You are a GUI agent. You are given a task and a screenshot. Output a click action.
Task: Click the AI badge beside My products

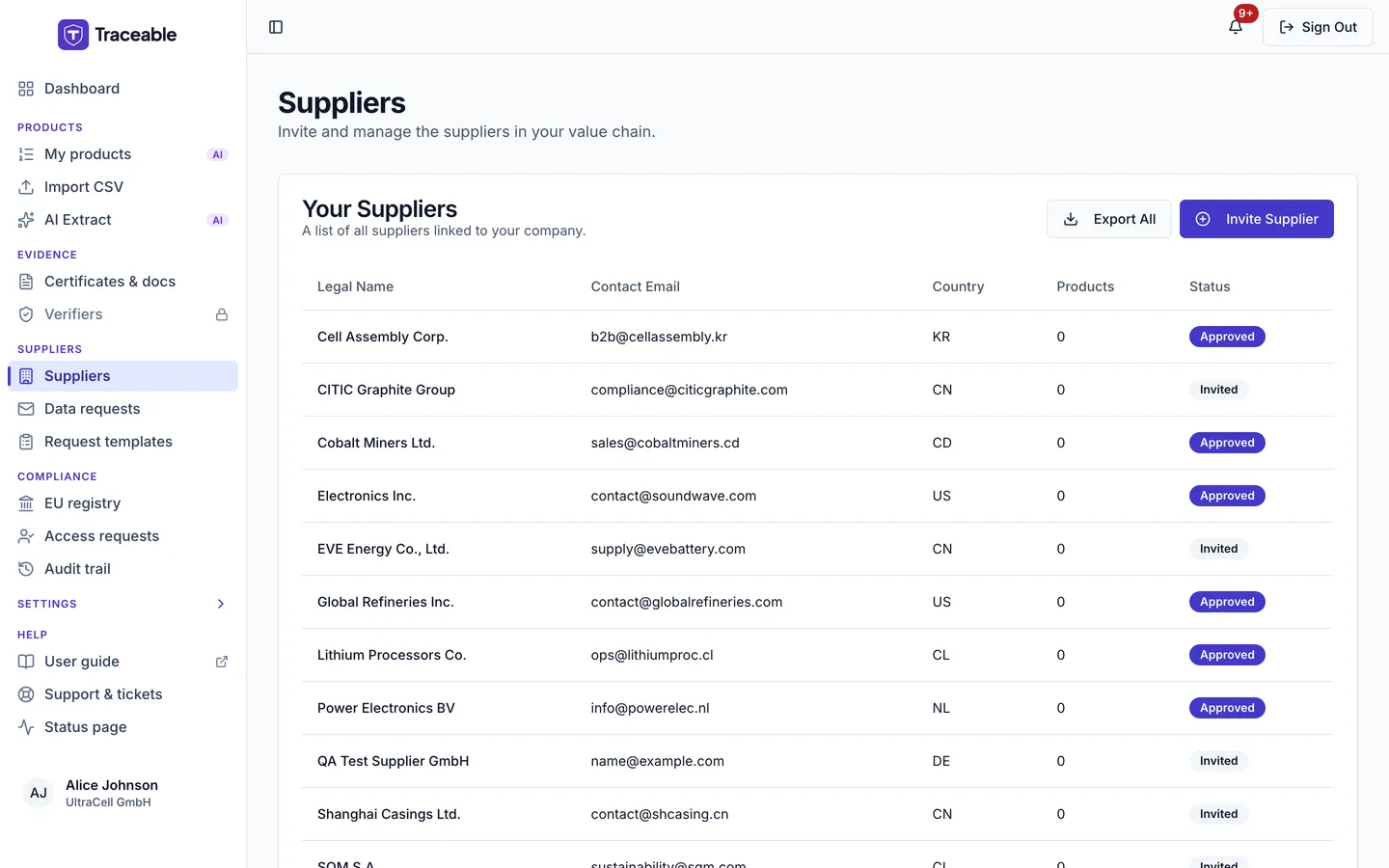click(x=218, y=154)
